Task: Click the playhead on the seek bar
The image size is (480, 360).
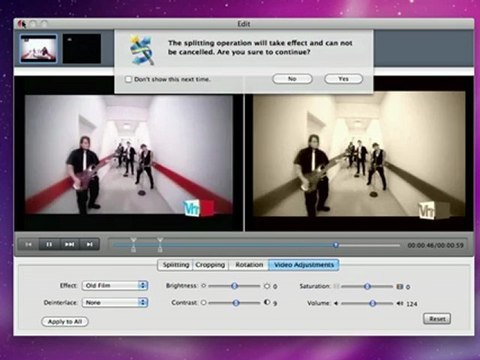Action: 336,245
